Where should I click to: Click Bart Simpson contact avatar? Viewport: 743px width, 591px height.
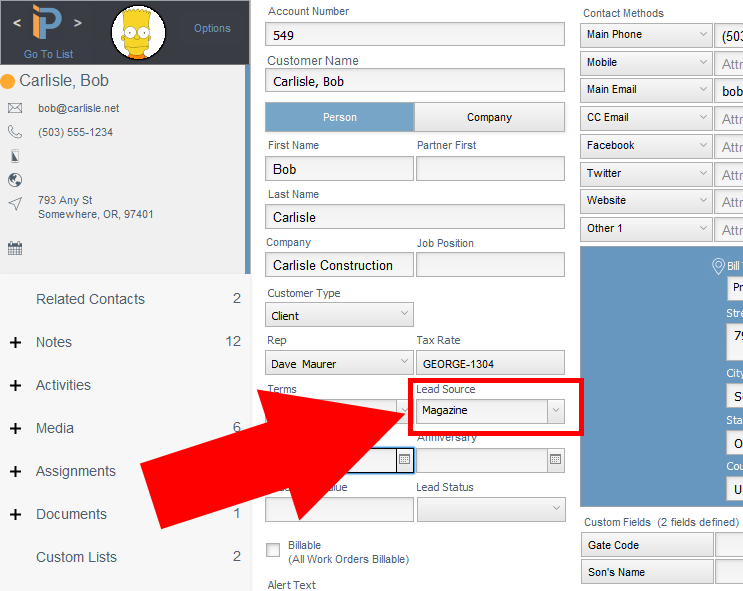pyautogui.click(x=138, y=32)
